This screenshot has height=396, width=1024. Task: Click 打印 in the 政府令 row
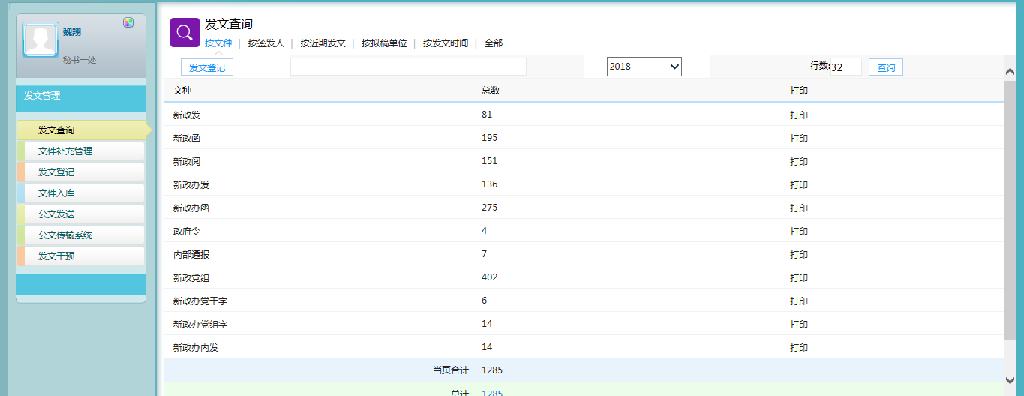point(799,231)
